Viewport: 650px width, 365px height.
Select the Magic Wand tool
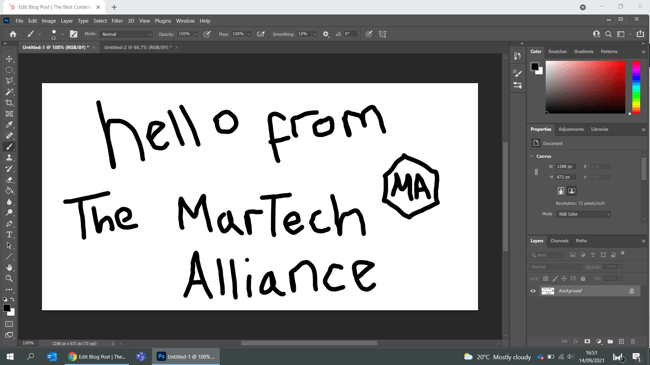point(9,92)
